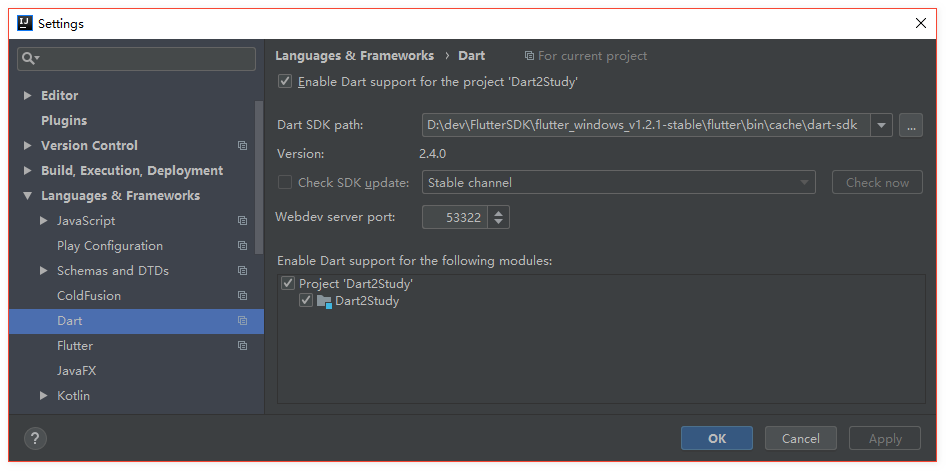Expand the Editor settings node

point(27,95)
